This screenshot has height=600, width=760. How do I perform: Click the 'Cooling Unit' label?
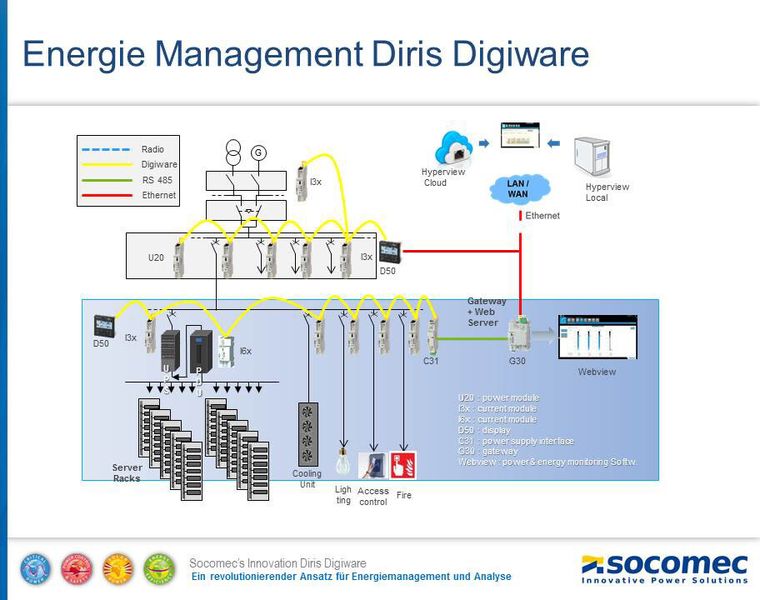pos(307,479)
